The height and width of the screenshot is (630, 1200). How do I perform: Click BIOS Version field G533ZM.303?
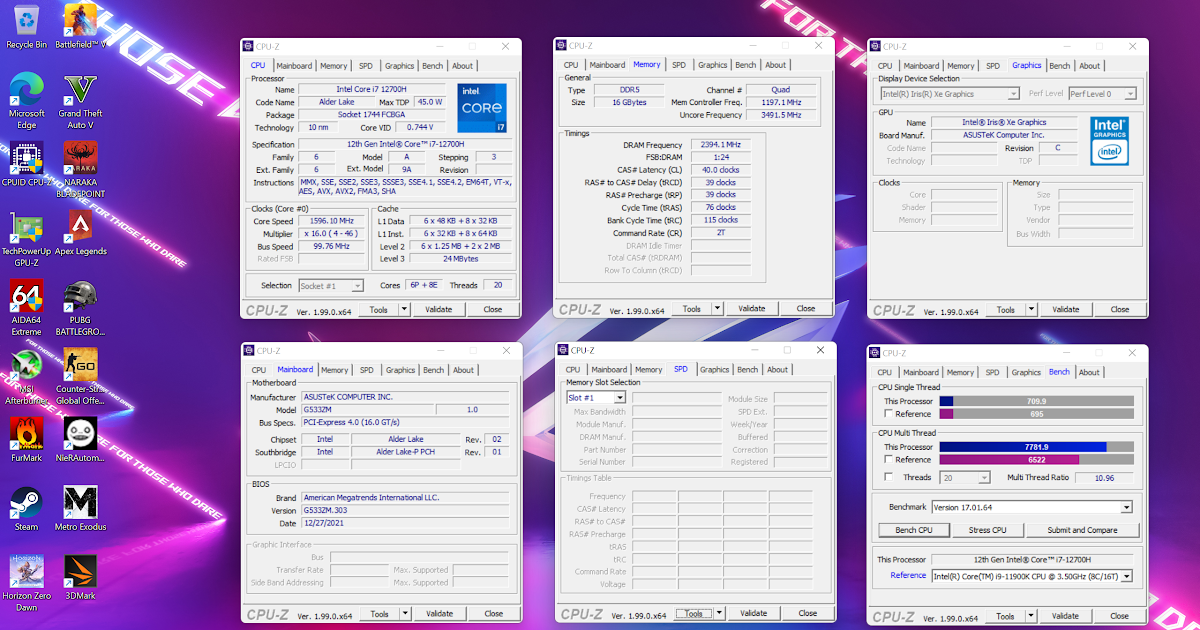[406, 511]
